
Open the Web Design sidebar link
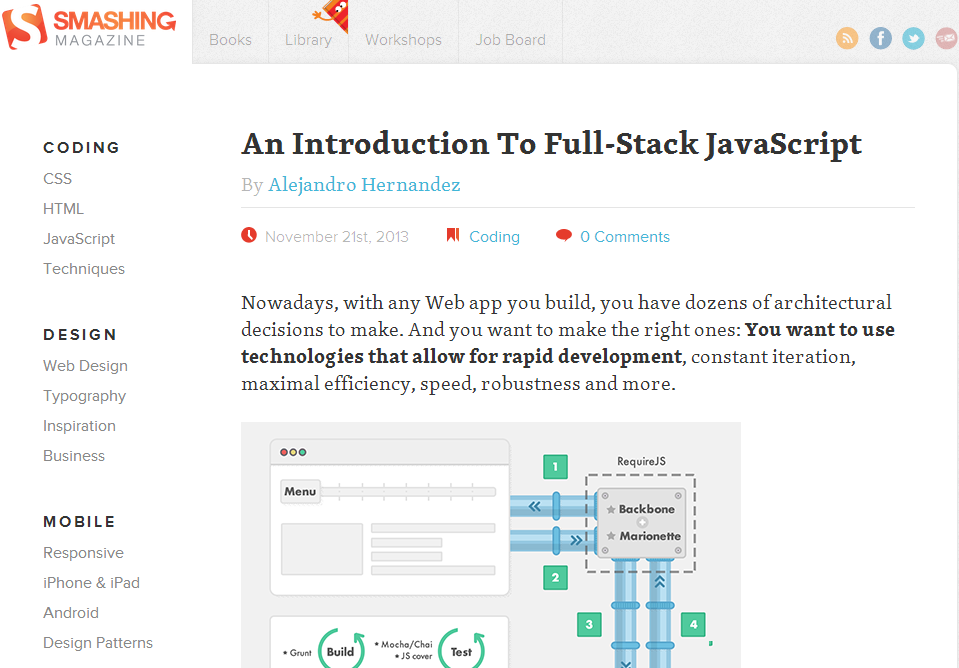[x=85, y=366]
